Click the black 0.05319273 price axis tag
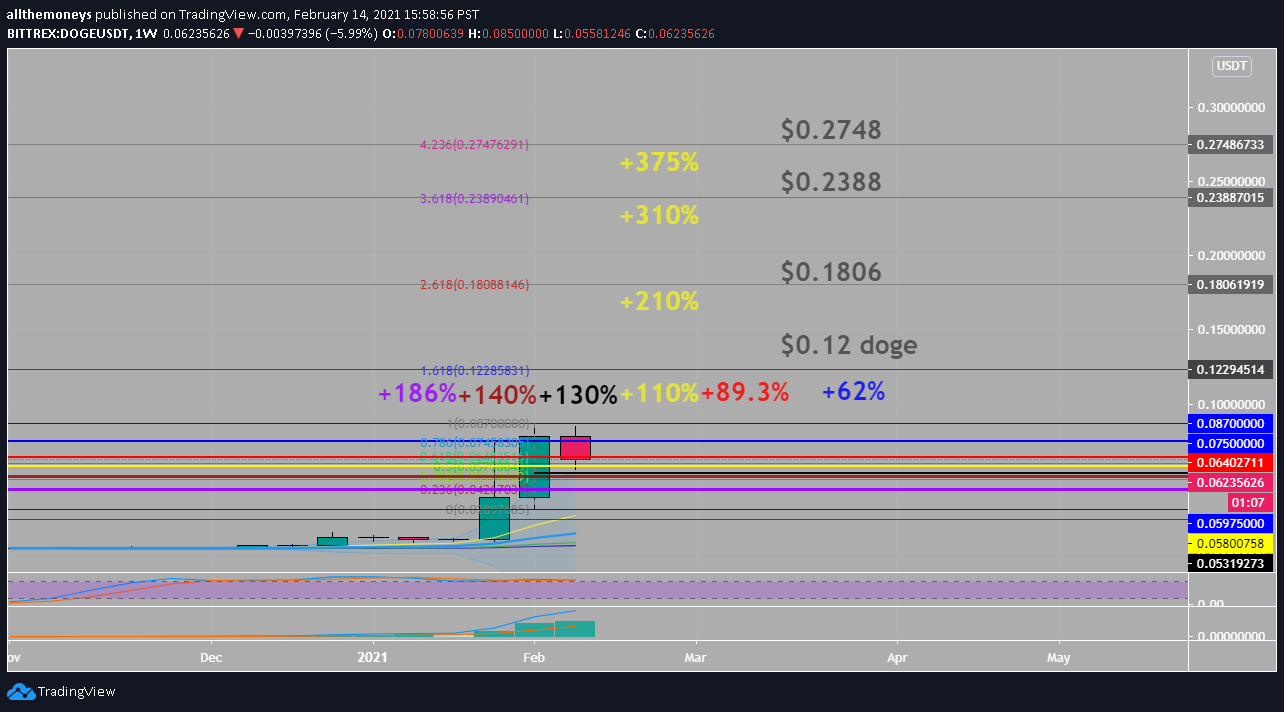Image resolution: width=1284 pixels, height=712 pixels. (1230, 563)
